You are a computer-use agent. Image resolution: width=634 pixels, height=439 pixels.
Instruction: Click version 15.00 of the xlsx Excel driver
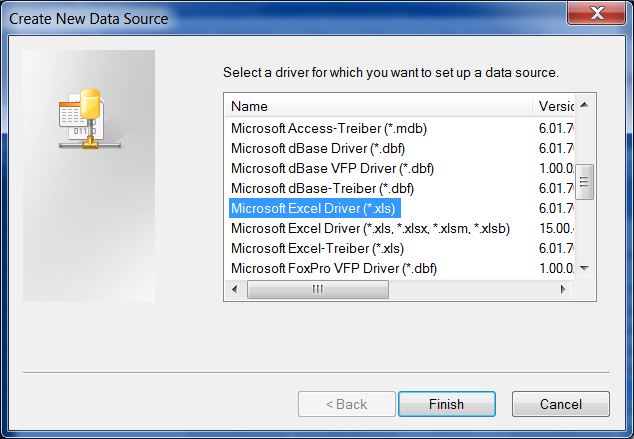click(557, 228)
